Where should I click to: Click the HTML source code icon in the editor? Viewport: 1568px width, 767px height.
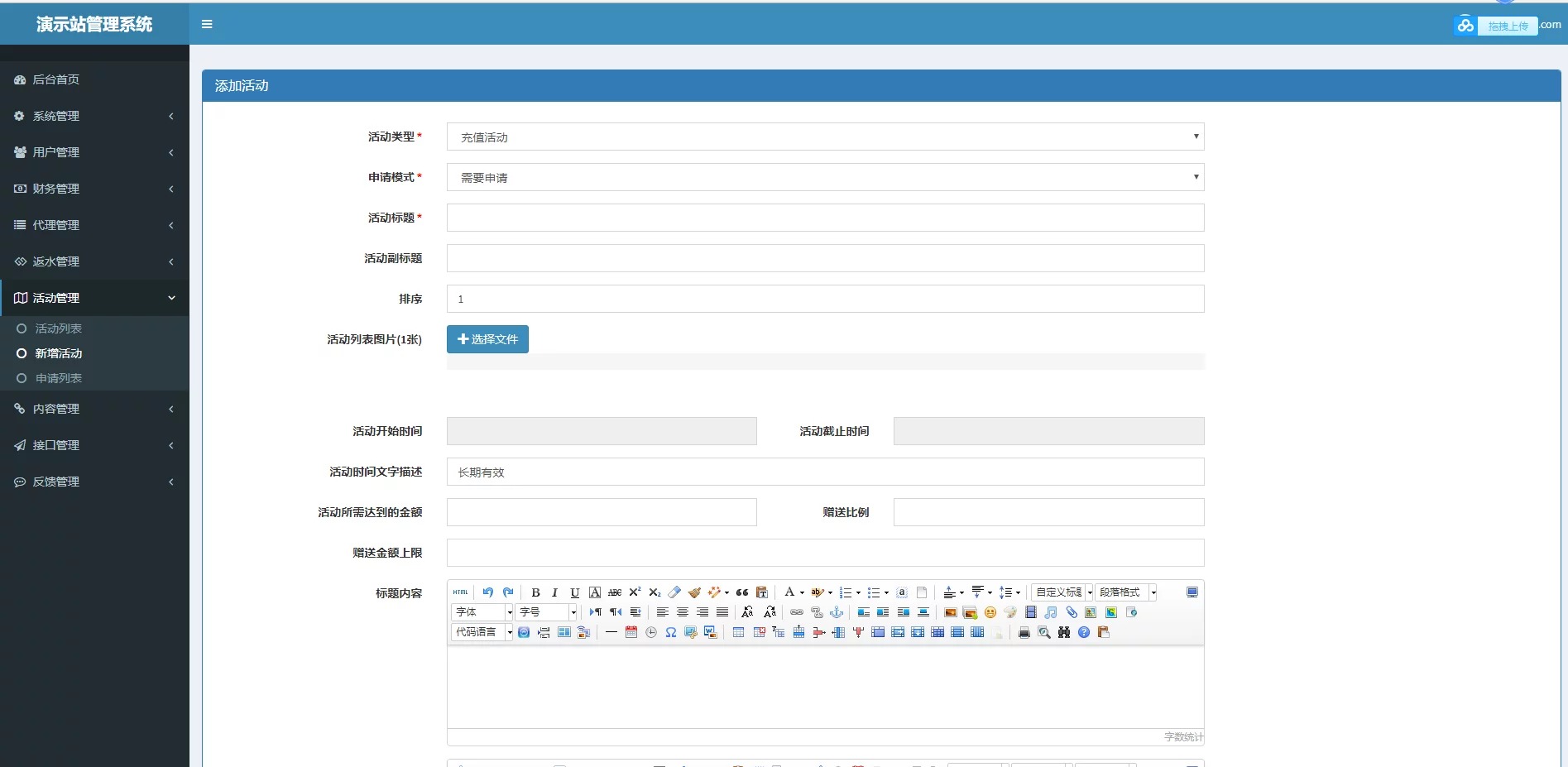click(460, 592)
